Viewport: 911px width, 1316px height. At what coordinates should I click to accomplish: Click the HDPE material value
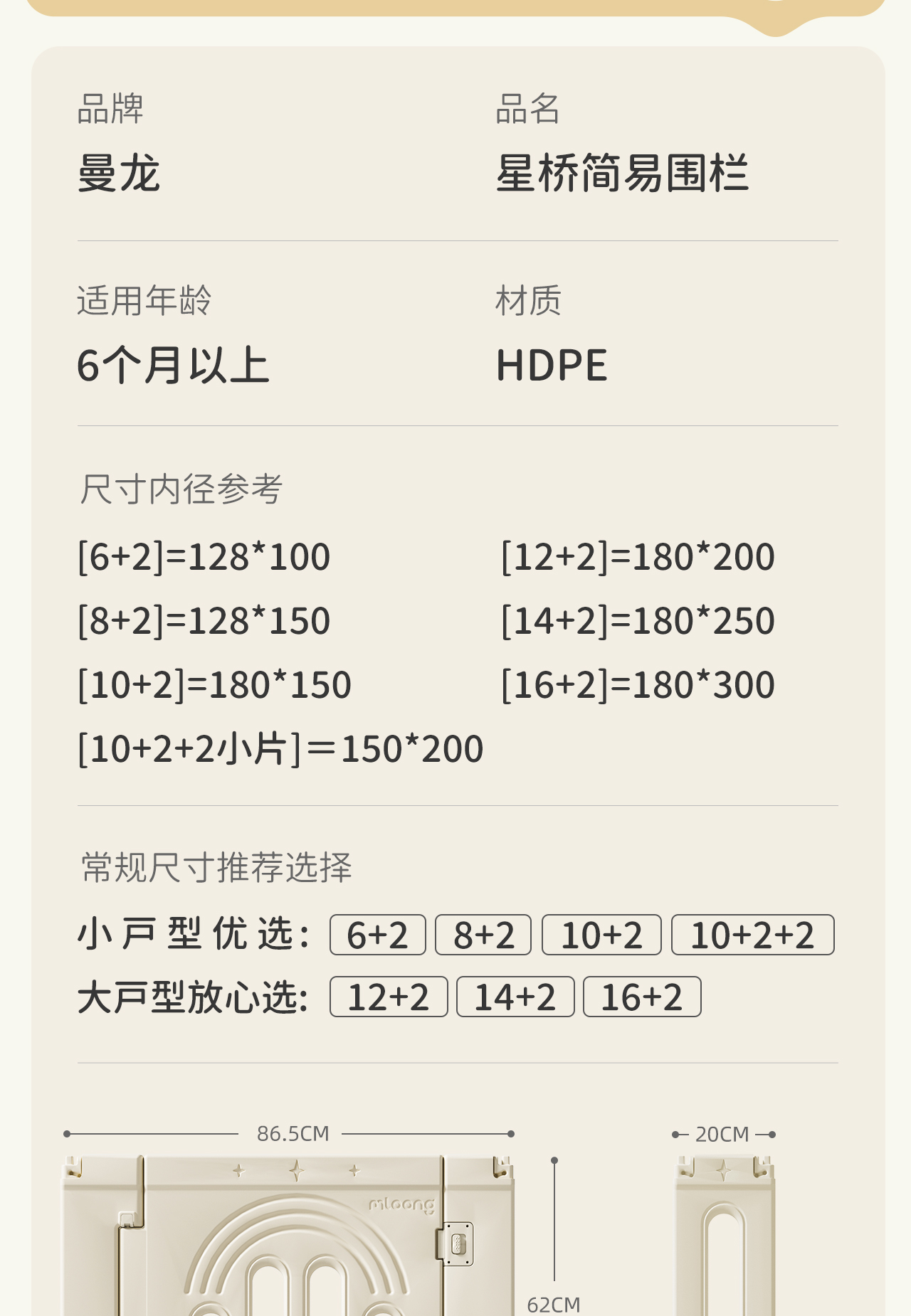coord(552,366)
